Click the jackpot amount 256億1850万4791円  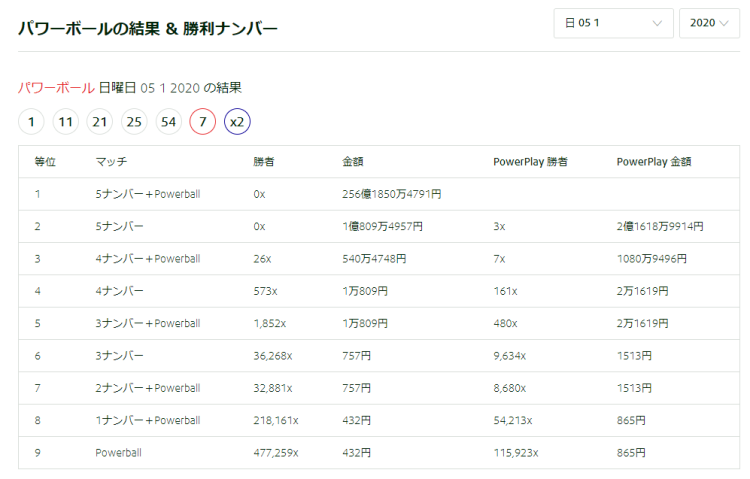[x=392, y=194]
